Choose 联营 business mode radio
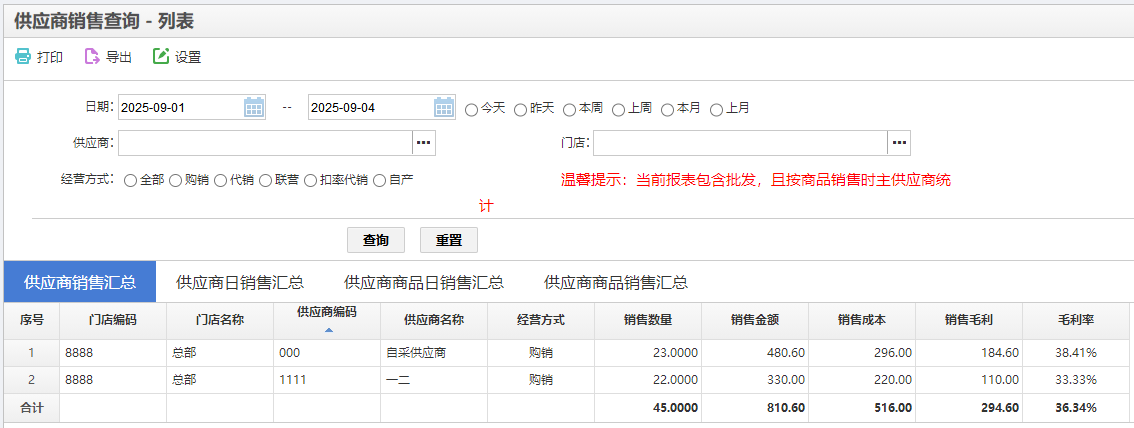Viewport: 1134px width, 428px height. (x=265, y=181)
